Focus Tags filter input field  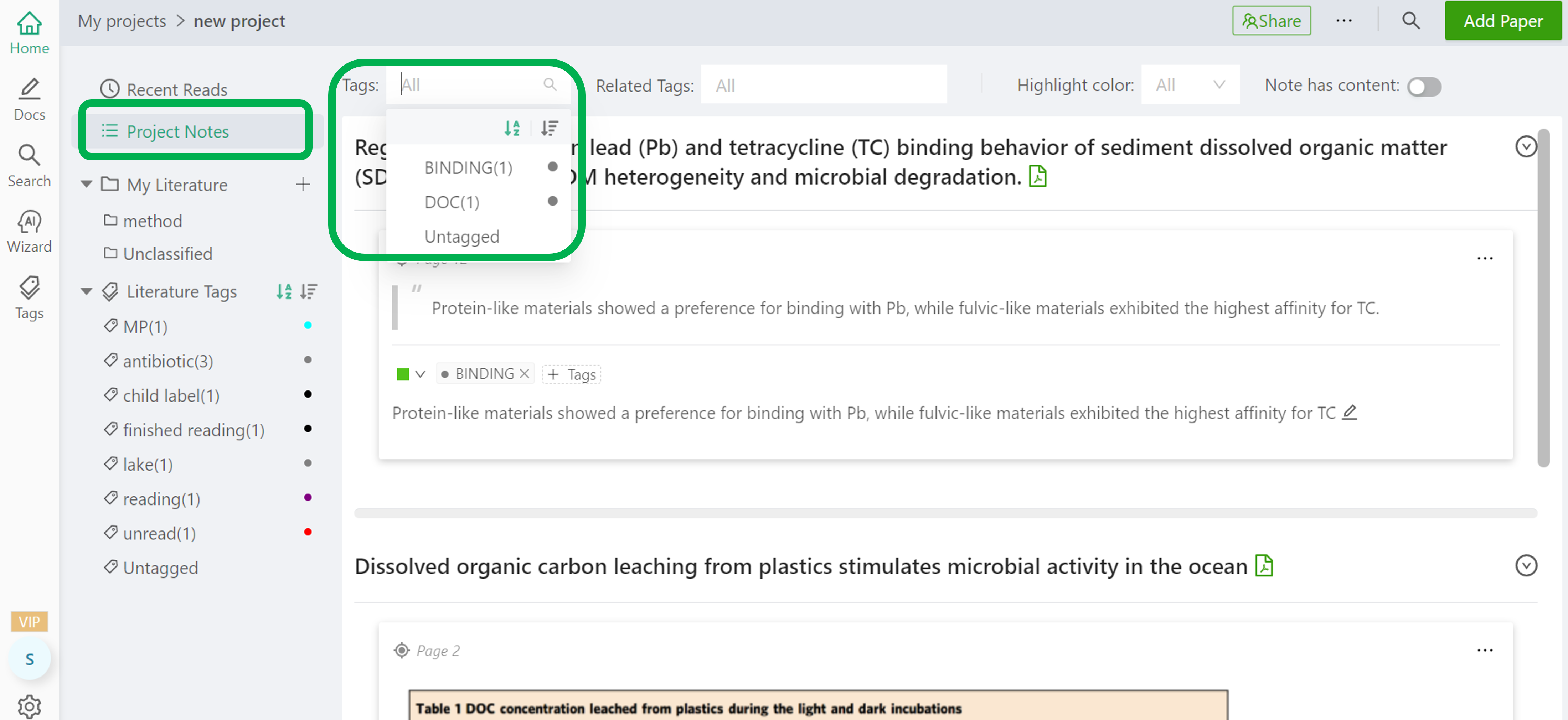(x=479, y=84)
